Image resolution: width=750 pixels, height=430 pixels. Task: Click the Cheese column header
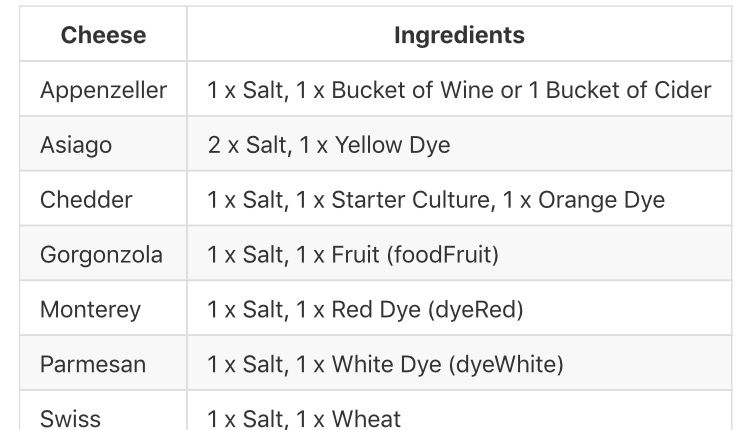103,36
